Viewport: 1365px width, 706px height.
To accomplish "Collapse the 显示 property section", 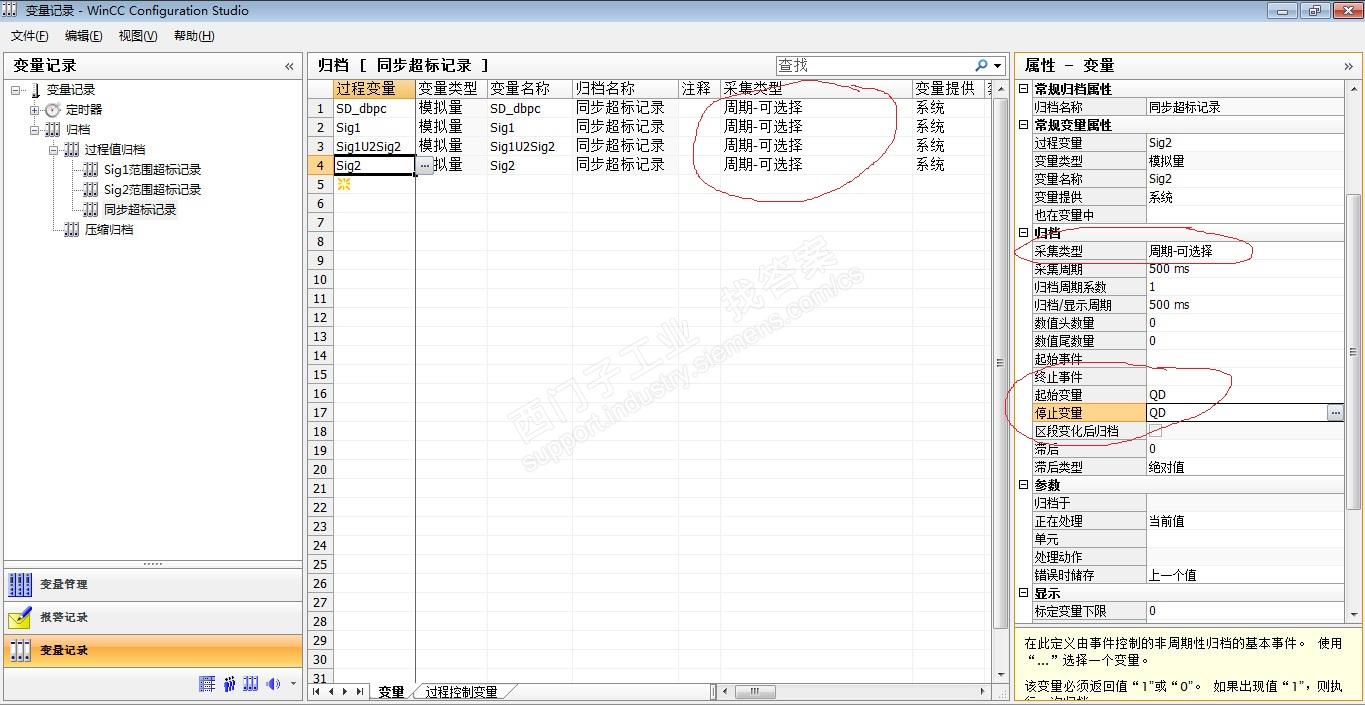I will click(x=1023, y=593).
